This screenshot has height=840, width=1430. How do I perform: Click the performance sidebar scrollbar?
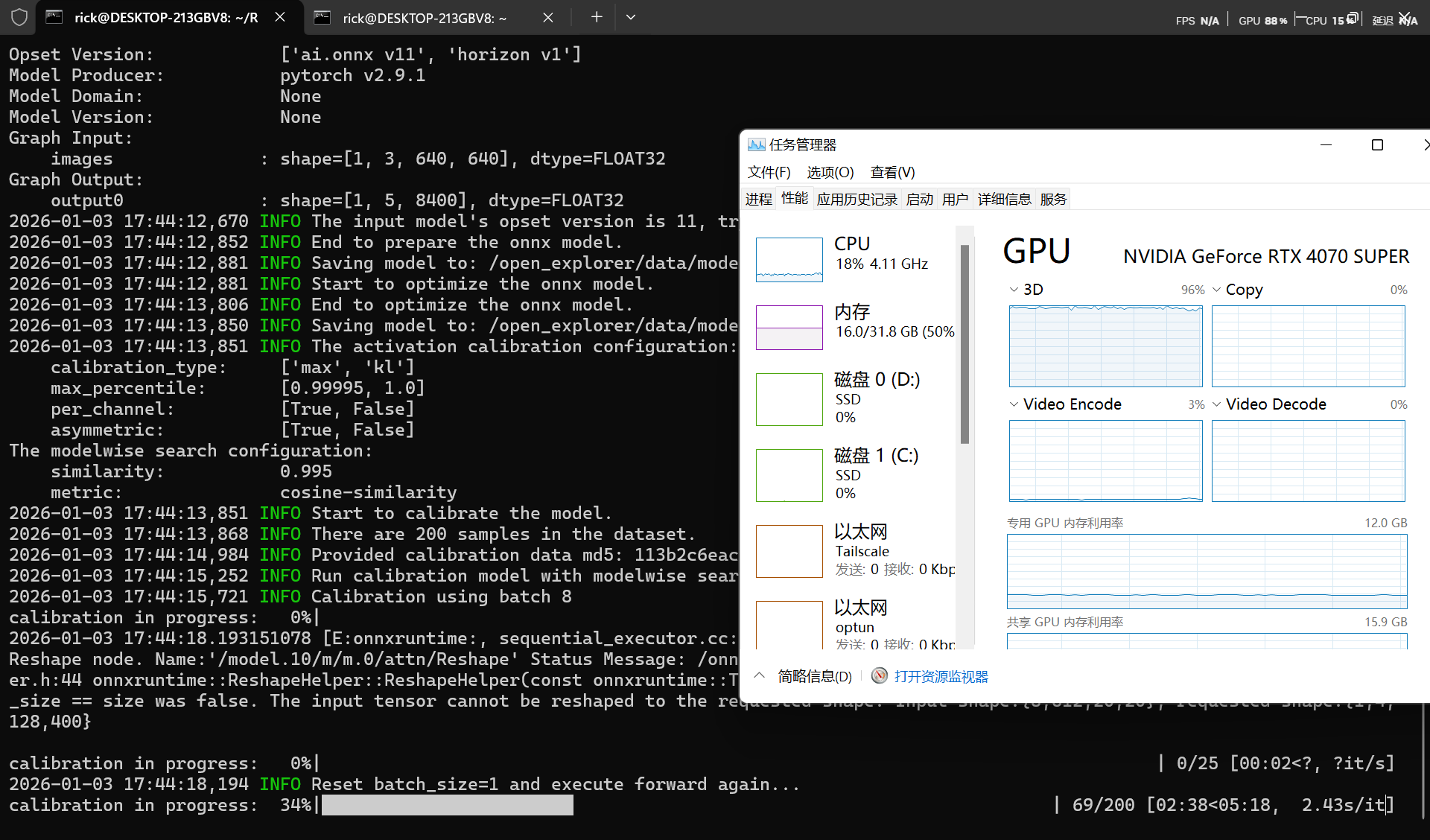[965, 343]
